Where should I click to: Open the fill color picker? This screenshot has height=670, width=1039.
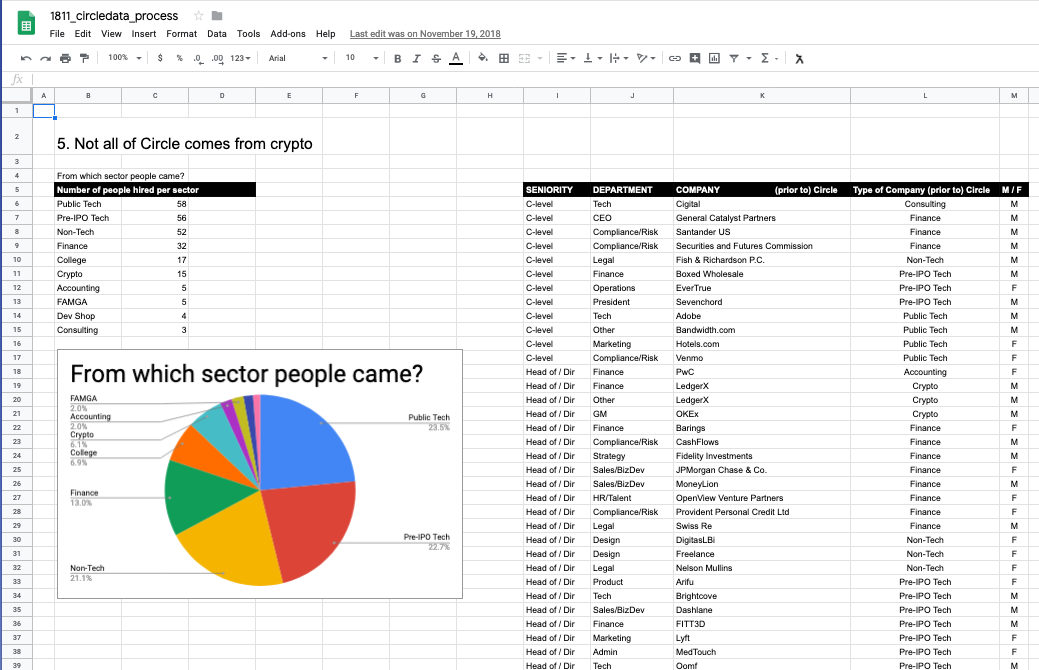[x=483, y=58]
